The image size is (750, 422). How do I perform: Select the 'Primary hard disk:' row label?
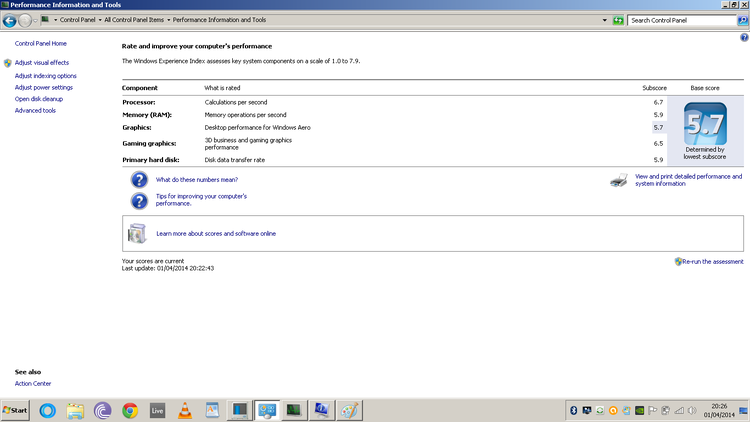(151, 160)
